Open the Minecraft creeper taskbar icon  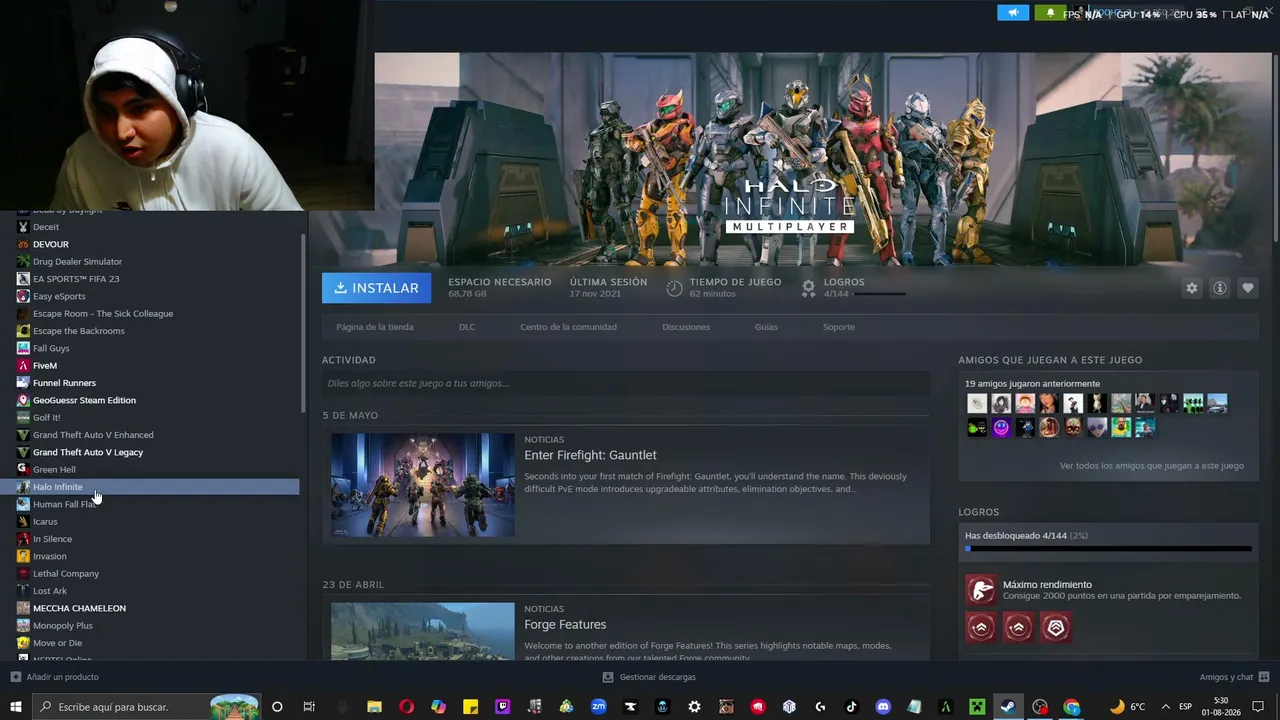click(x=976, y=707)
